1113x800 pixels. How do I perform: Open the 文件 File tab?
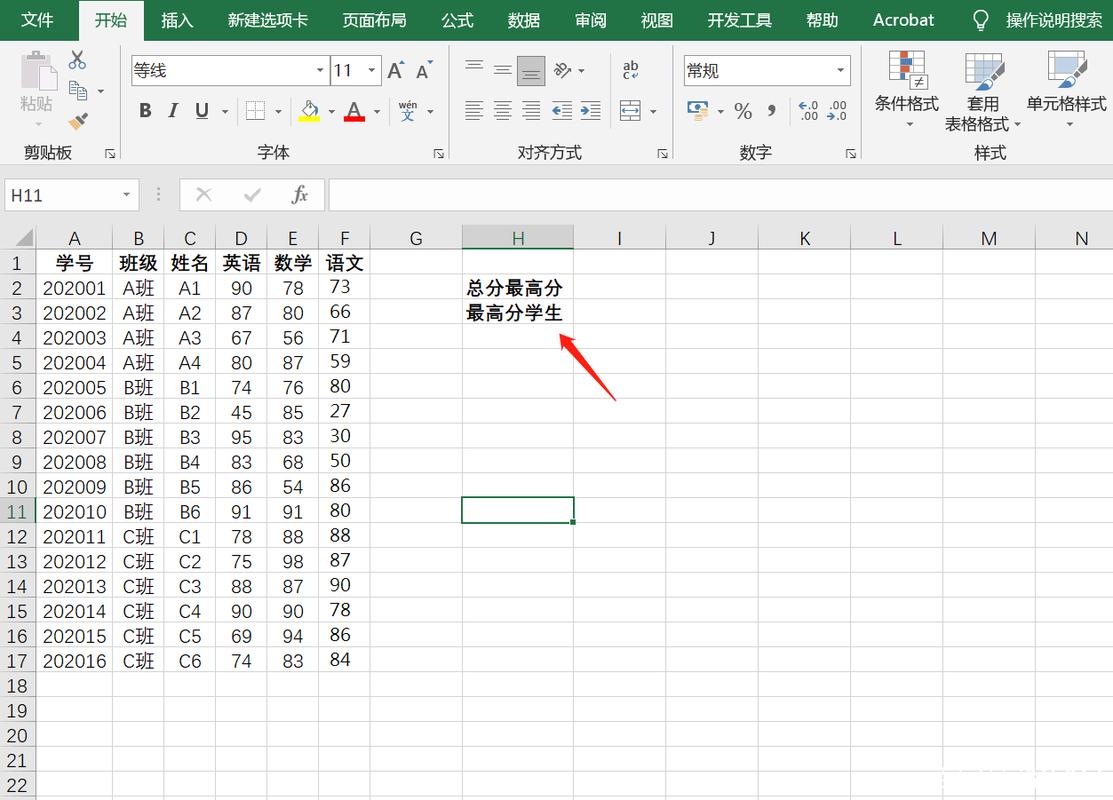pos(37,20)
